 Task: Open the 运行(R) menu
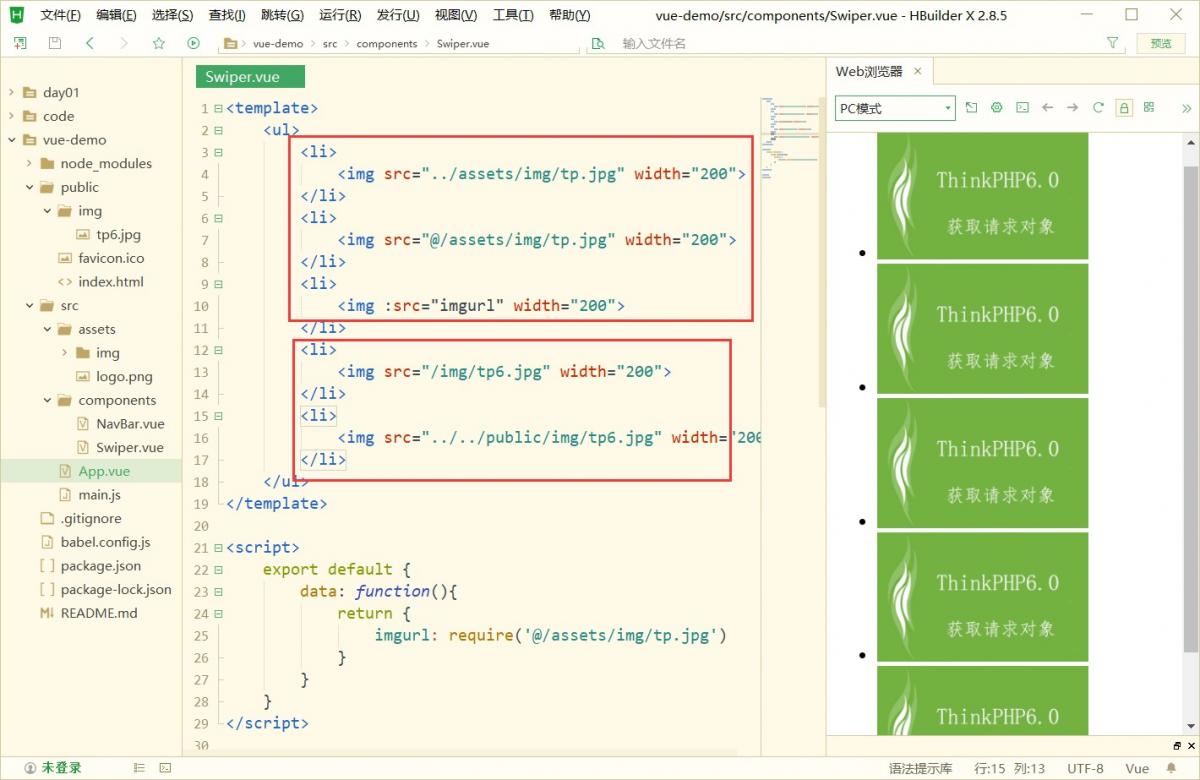click(x=340, y=15)
